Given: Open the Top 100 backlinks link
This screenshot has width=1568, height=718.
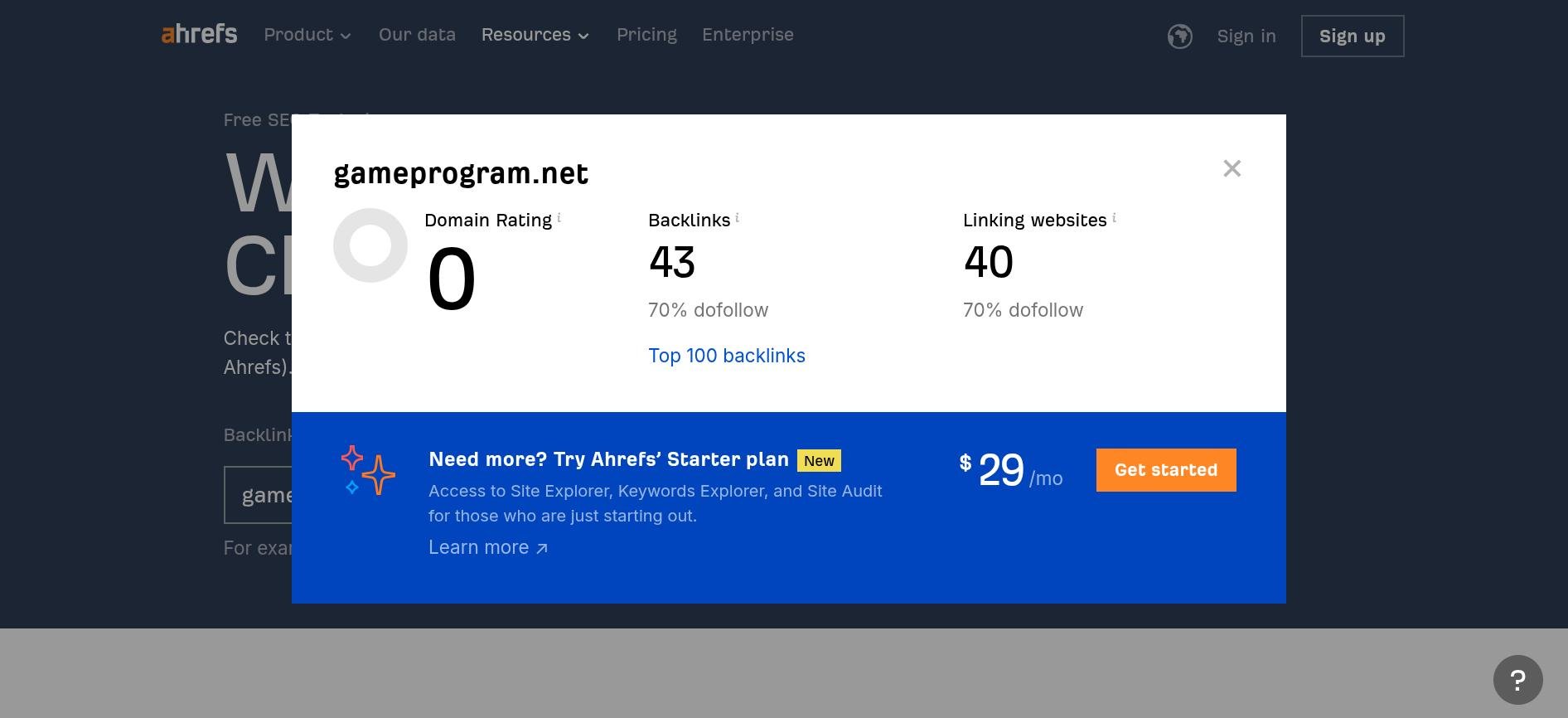Looking at the screenshot, I should pyautogui.click(x=727, y=356).
